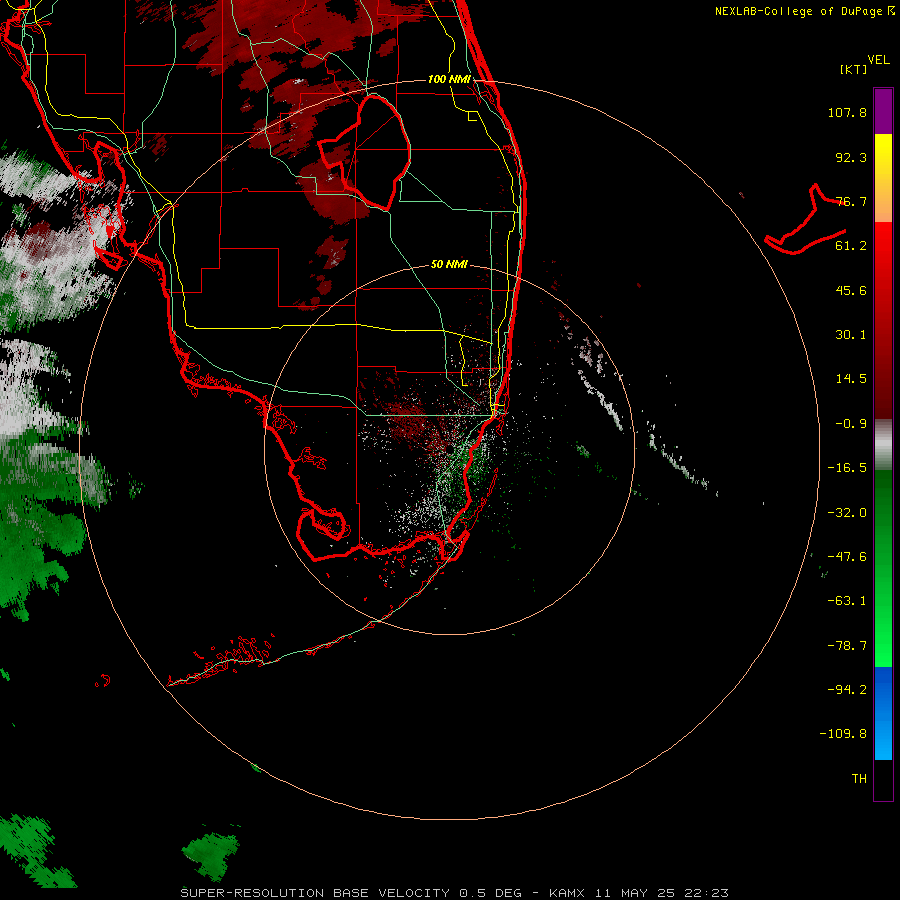Select the 14.5 value on velocity scale
The image size is (900, 900).
[851, 379]
